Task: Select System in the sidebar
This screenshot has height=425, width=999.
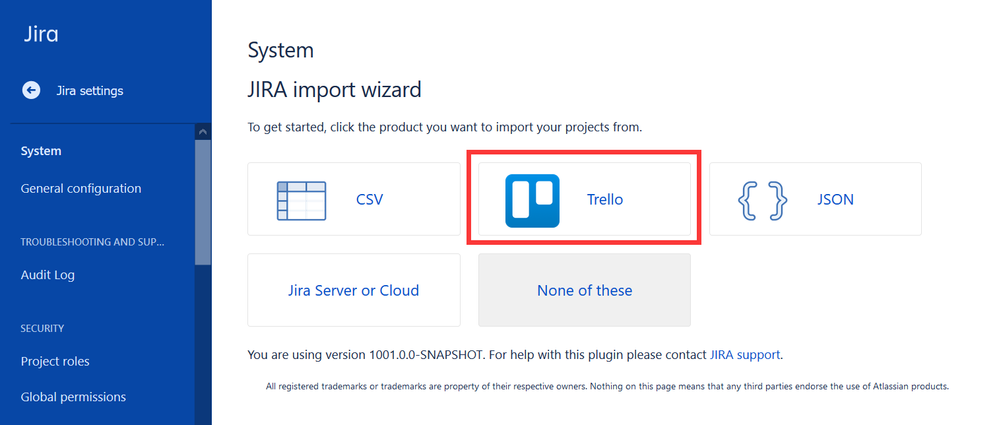Action: point(41,151)
